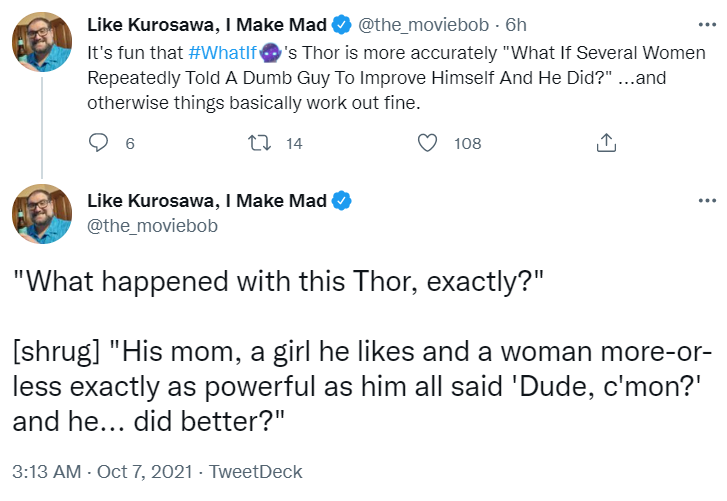Open more options on the second tweet
The image size is (727, 501).
tap(707, 201)
